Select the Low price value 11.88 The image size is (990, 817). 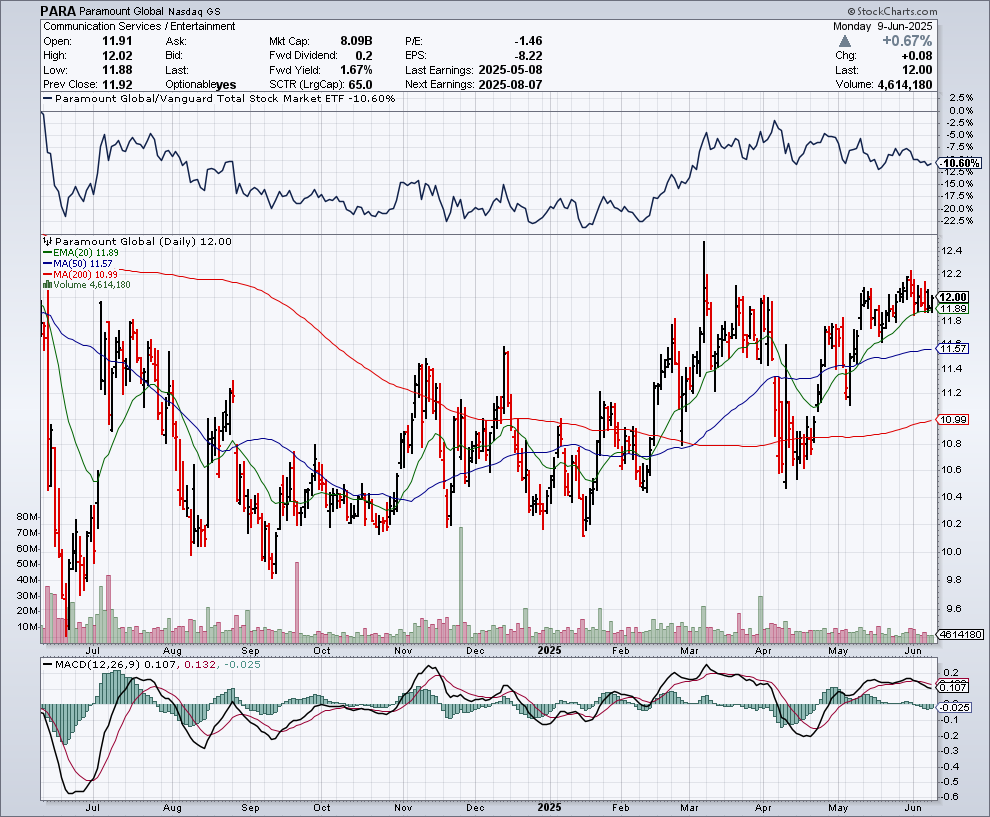point(117,70)
